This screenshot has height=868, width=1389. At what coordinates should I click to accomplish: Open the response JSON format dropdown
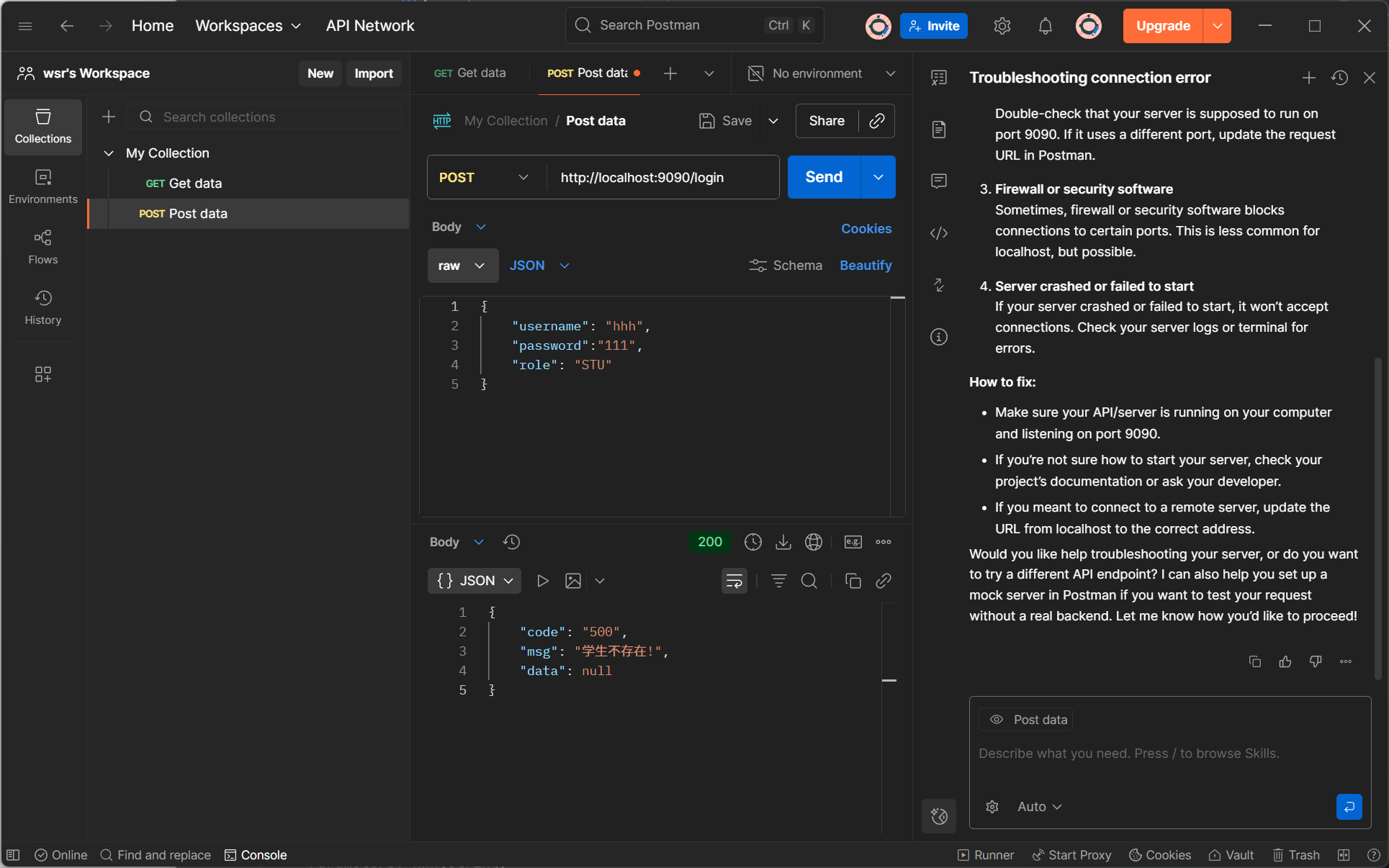[x=475, y=581]
